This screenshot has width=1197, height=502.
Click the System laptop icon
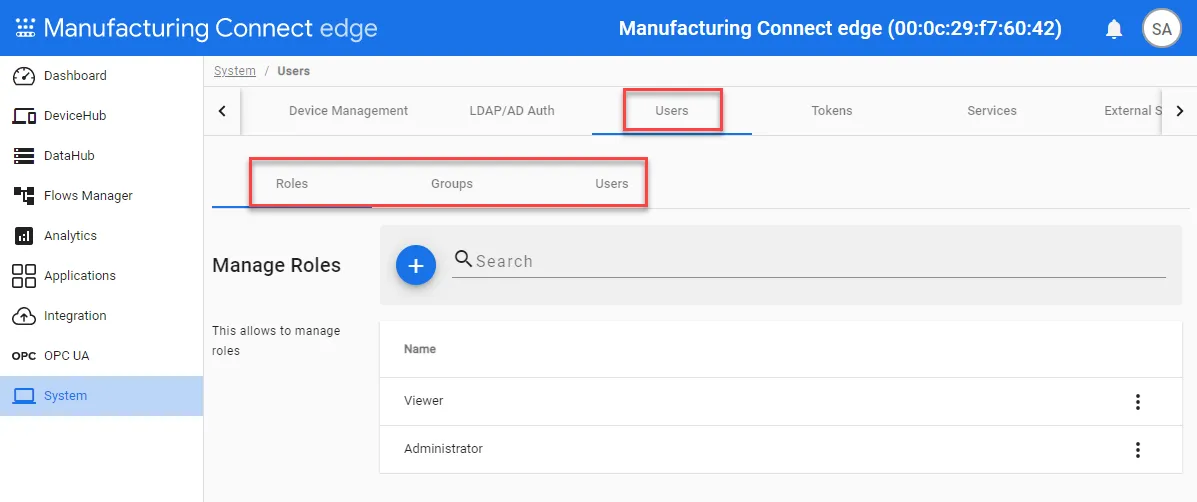coord(24,396)
